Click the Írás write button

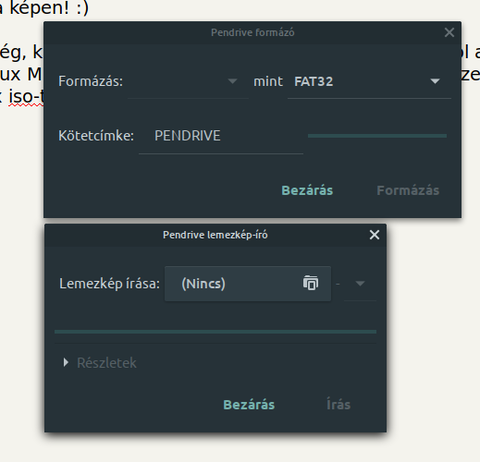[x=338, y=404]
